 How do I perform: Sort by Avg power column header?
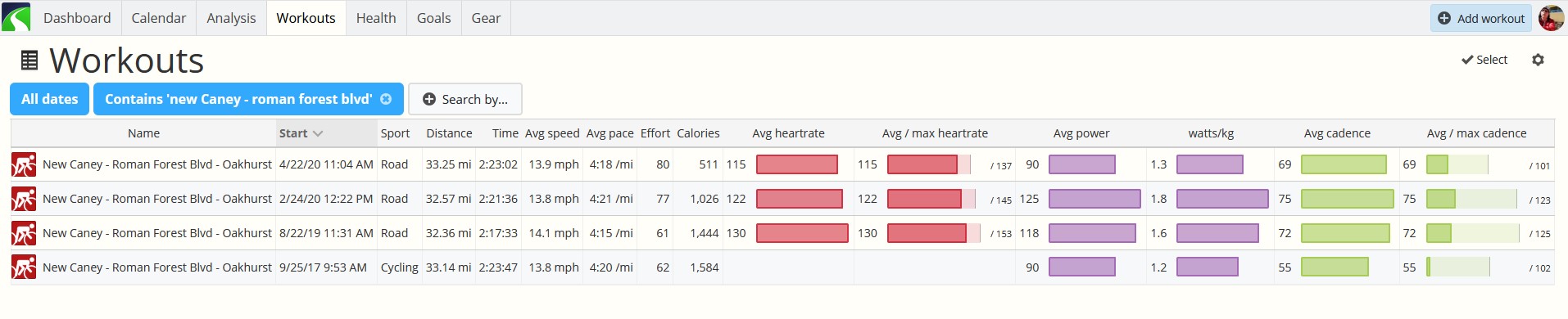[1081, 133]
